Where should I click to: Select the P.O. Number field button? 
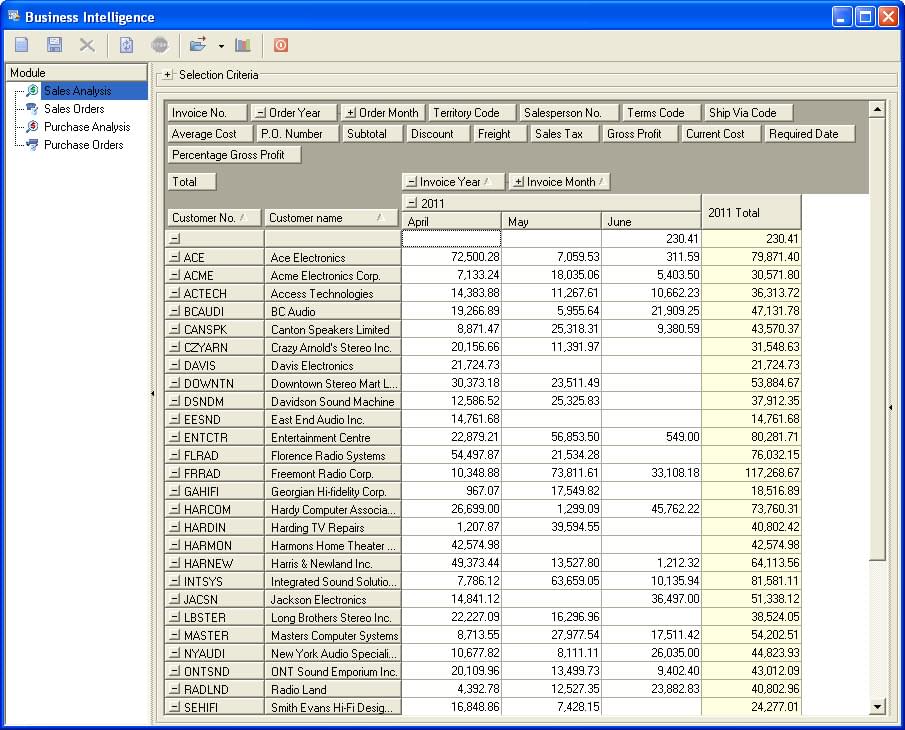tap(297, 134)
